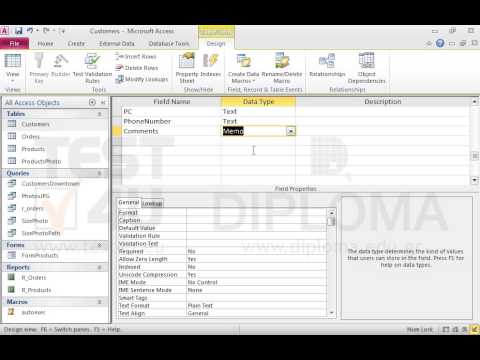Select the ProductsPhoto table
Screen dimensions: 480x360
(41, 161)
